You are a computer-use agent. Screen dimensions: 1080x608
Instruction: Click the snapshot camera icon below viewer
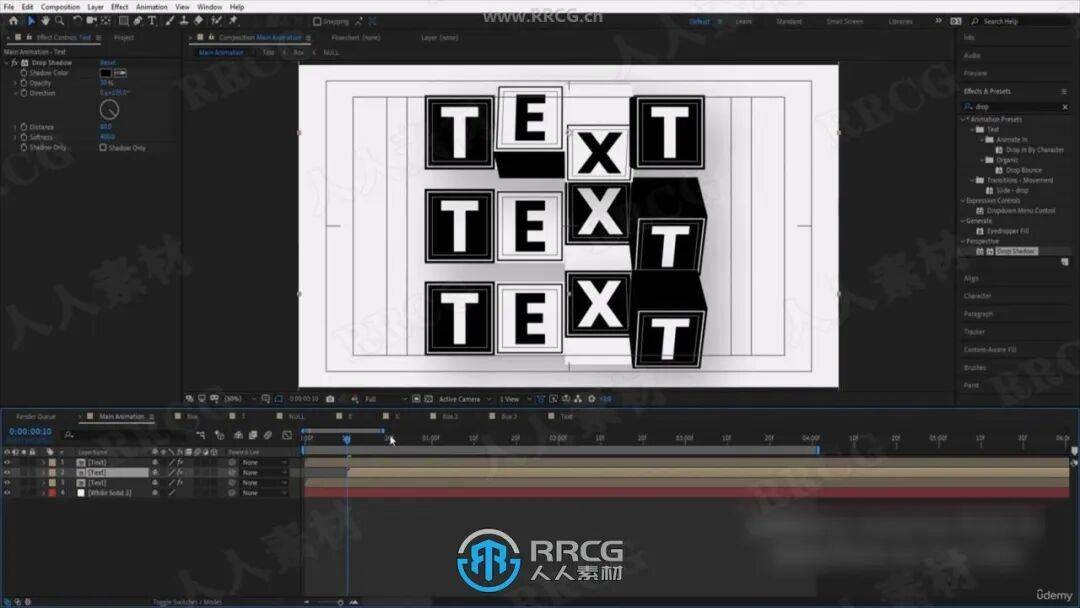(x=330, y=399)
